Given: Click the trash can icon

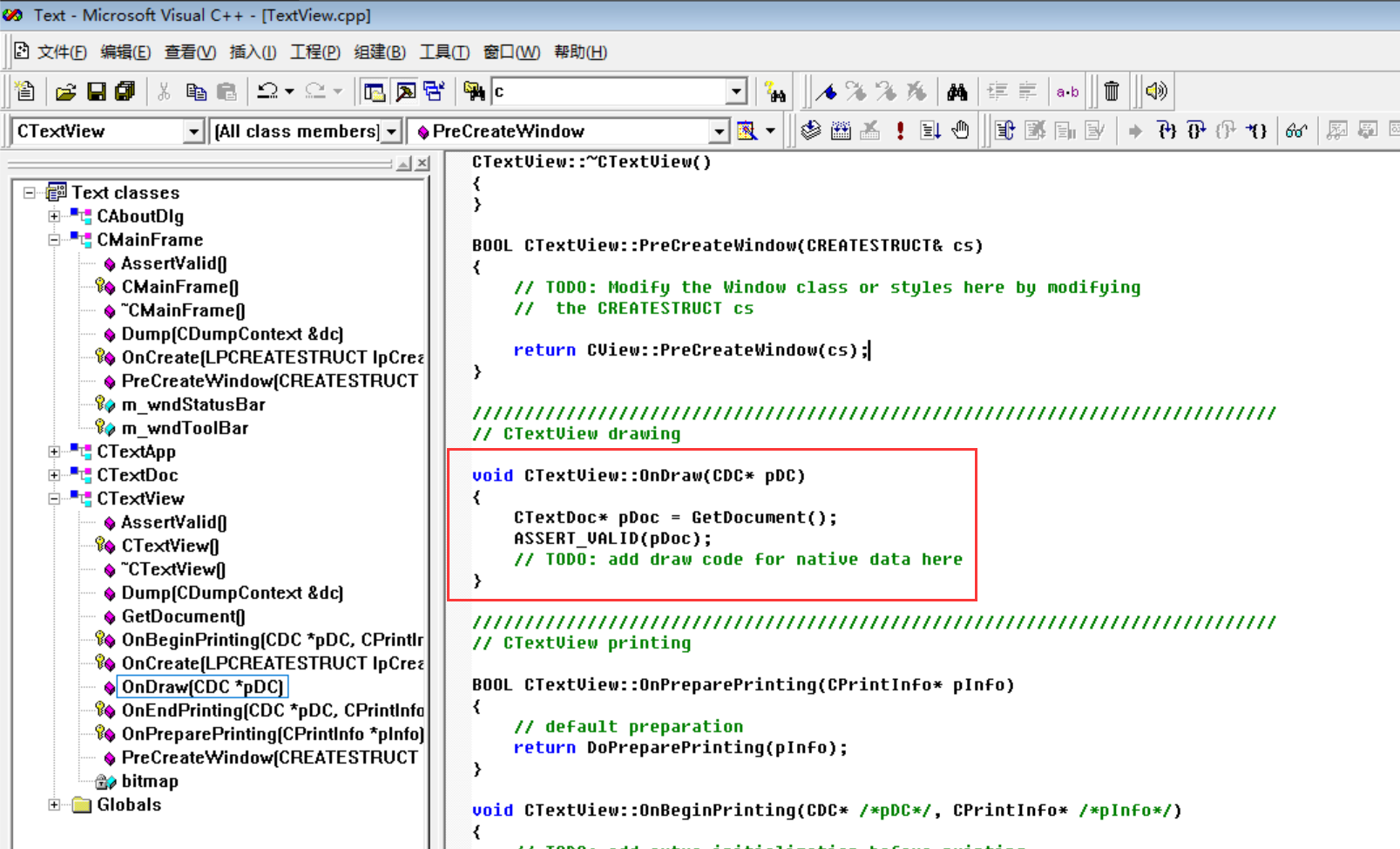Looking at the screenshot, I should coord(1112,91).
